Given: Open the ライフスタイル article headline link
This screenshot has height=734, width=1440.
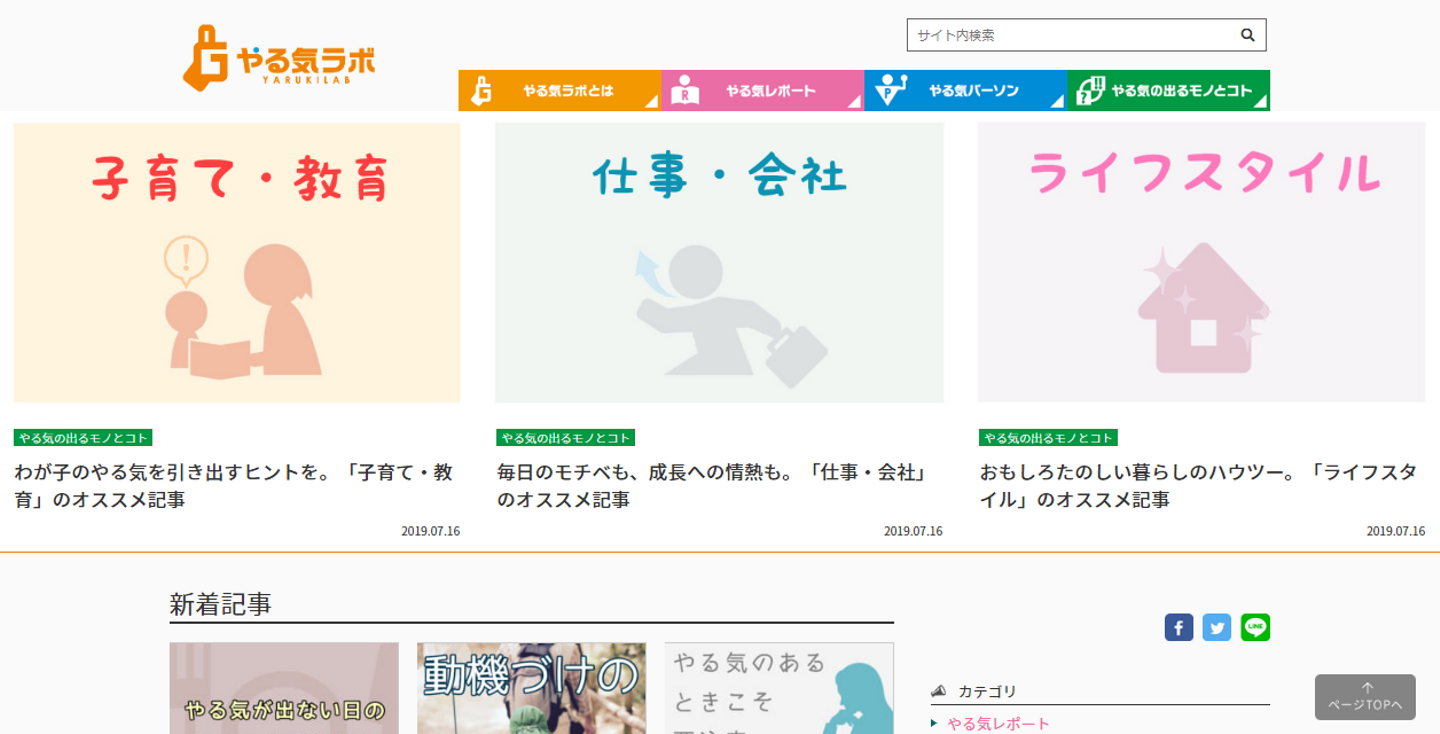Looking at the screenshot, I should pos(1198,485).
